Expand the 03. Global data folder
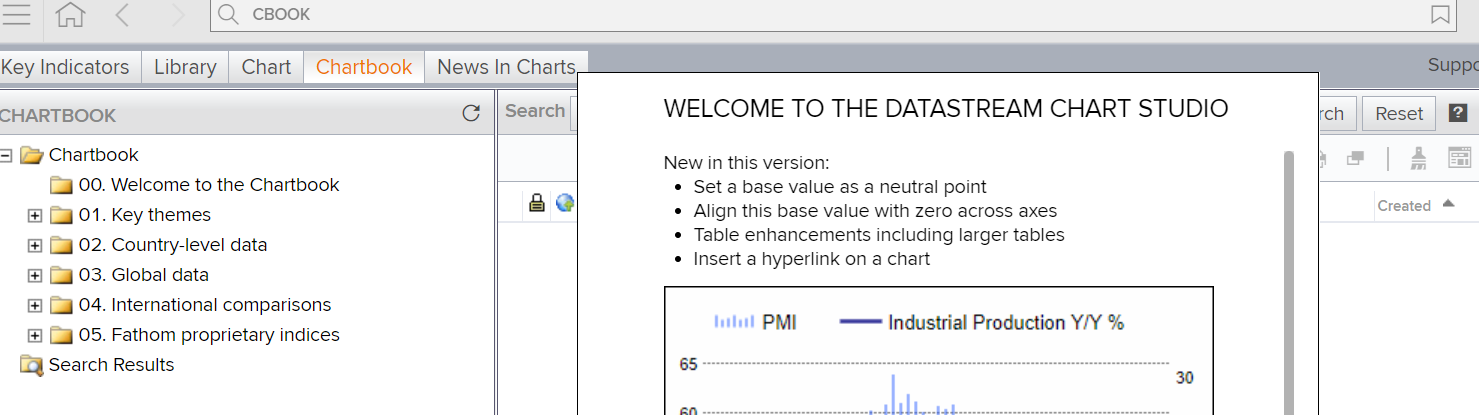Viewport: 1479px width, 415px height. [35, 275]
